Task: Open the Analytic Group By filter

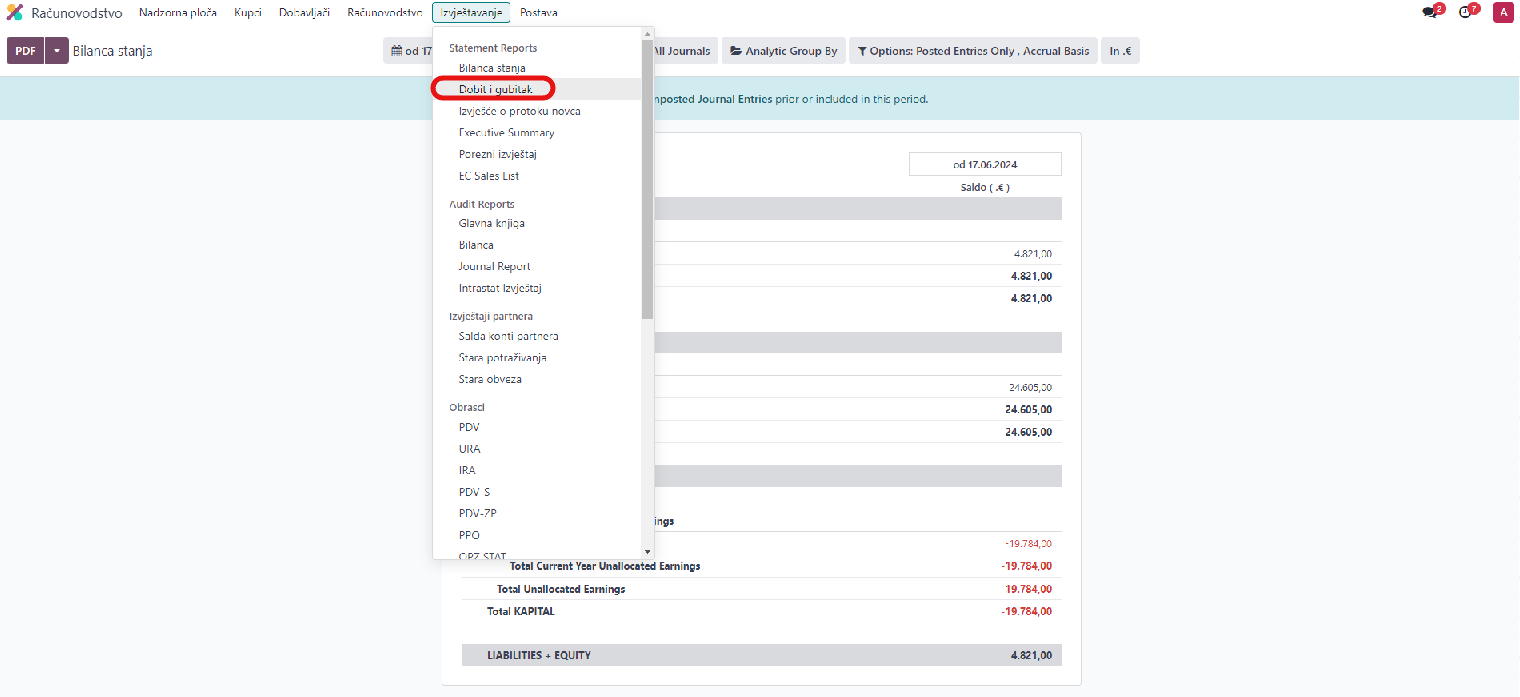Action: pos(783,51)
